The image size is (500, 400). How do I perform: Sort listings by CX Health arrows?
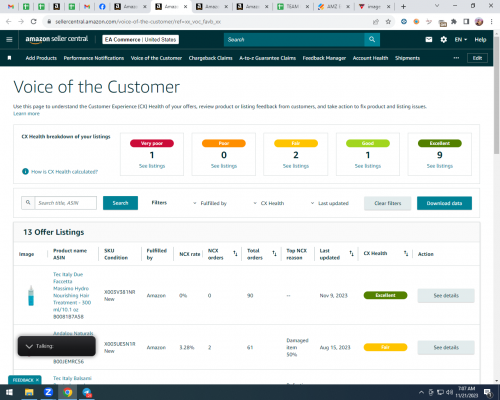[x=406, y=254]
